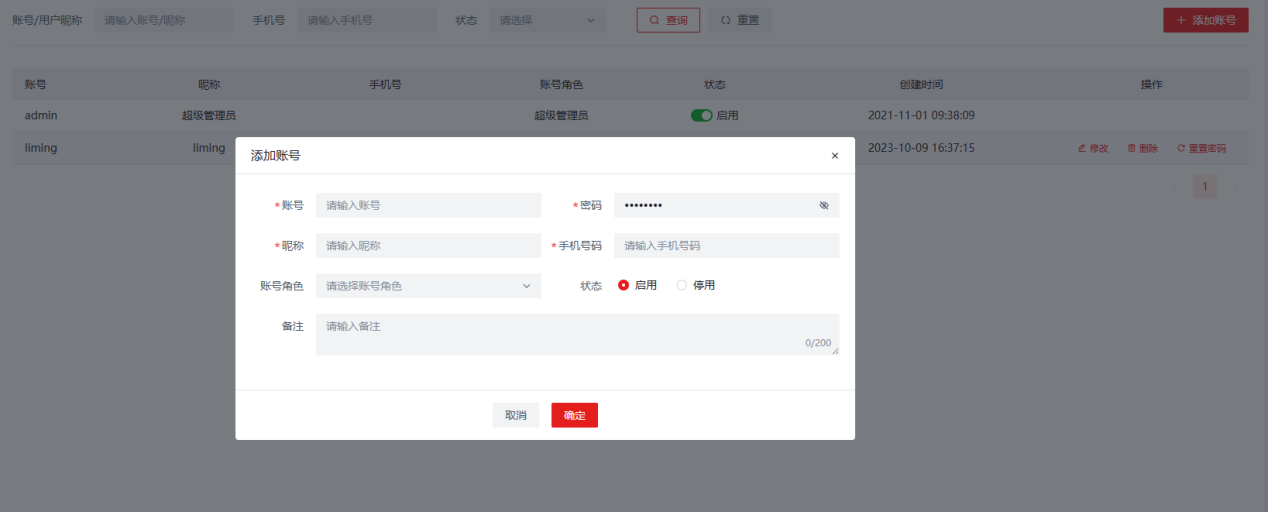The image size is (1268, 512).
Task: Toggle password visibility eye icon
Action: pyautogui.click(x=824, y=205)
